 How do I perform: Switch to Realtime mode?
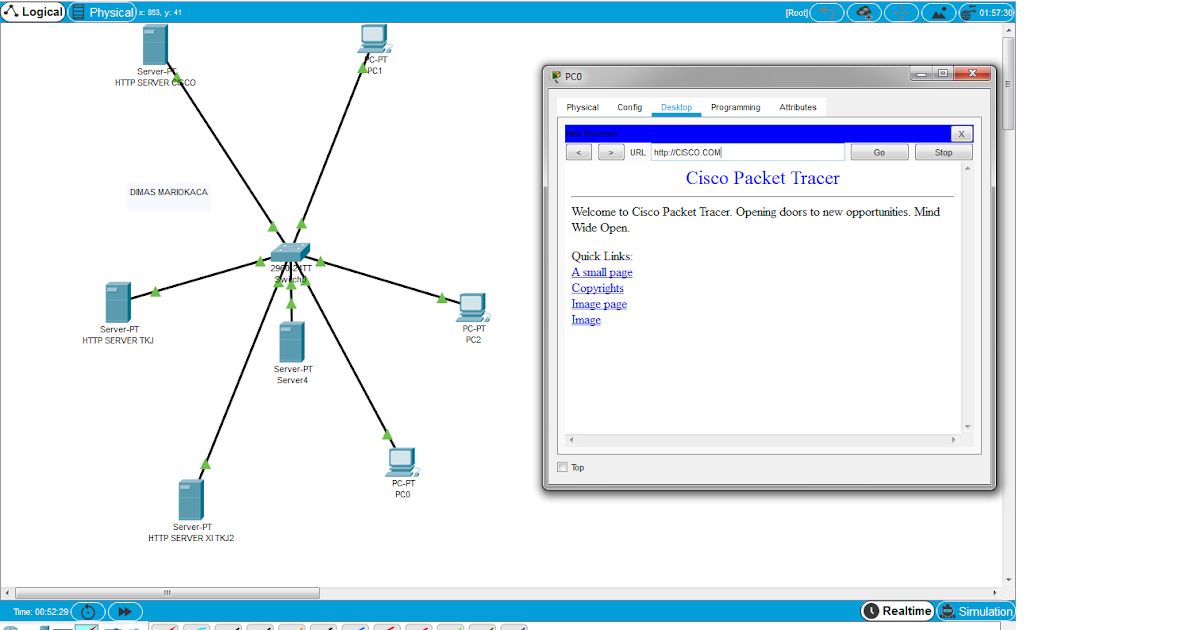pyautogui.click(x=897, y=611)
